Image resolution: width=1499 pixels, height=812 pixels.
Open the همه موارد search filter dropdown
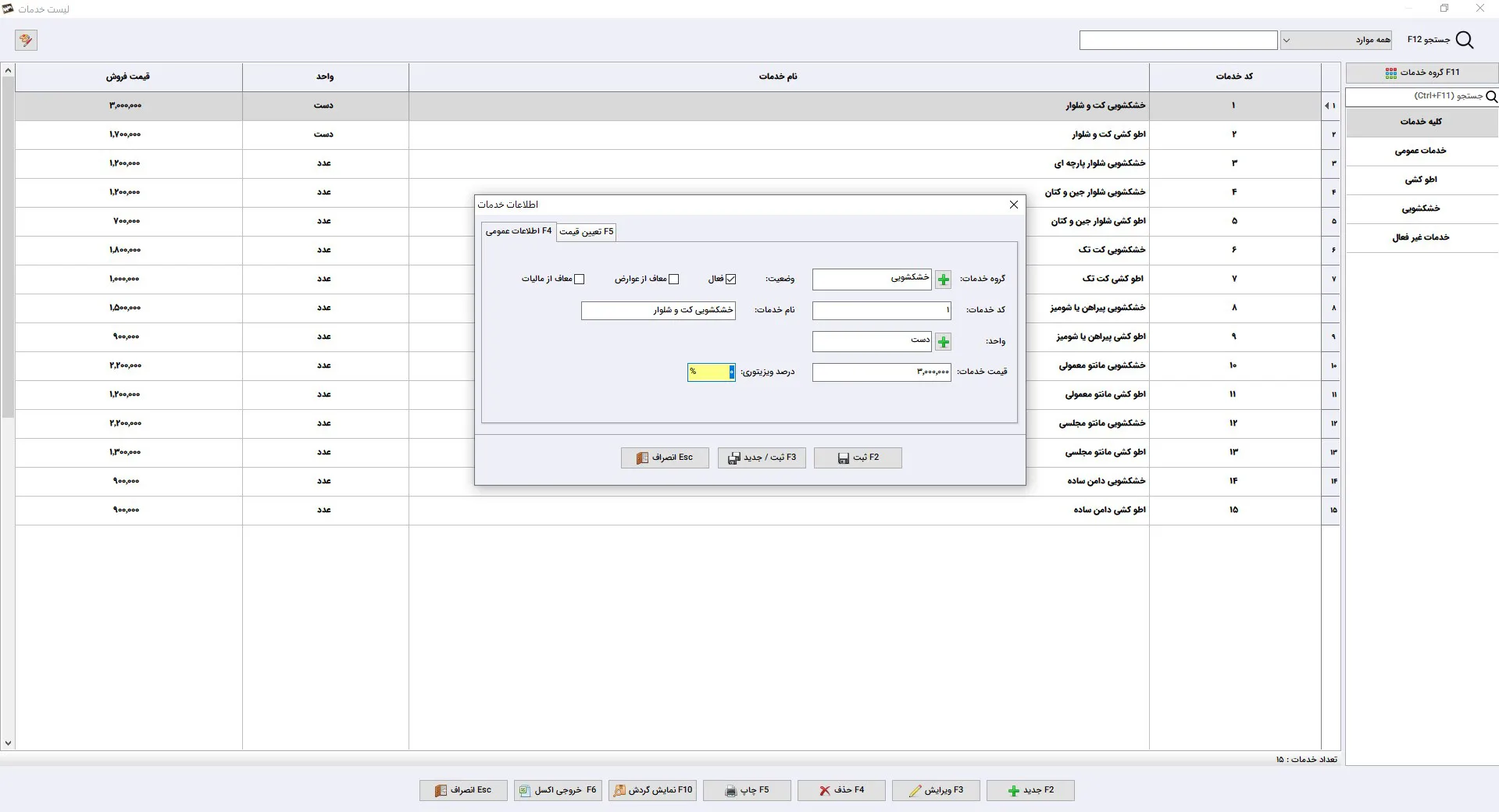click(1337, 40)
